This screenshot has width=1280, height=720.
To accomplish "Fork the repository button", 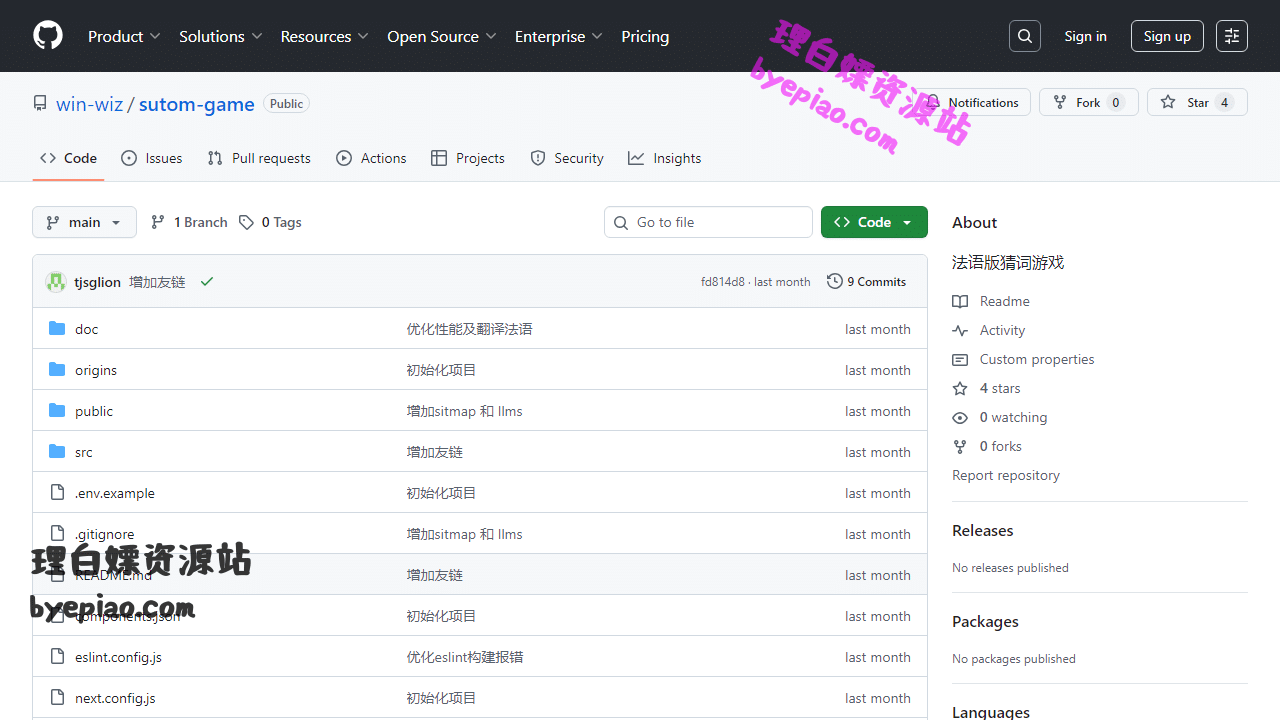I will point(1089,102).
